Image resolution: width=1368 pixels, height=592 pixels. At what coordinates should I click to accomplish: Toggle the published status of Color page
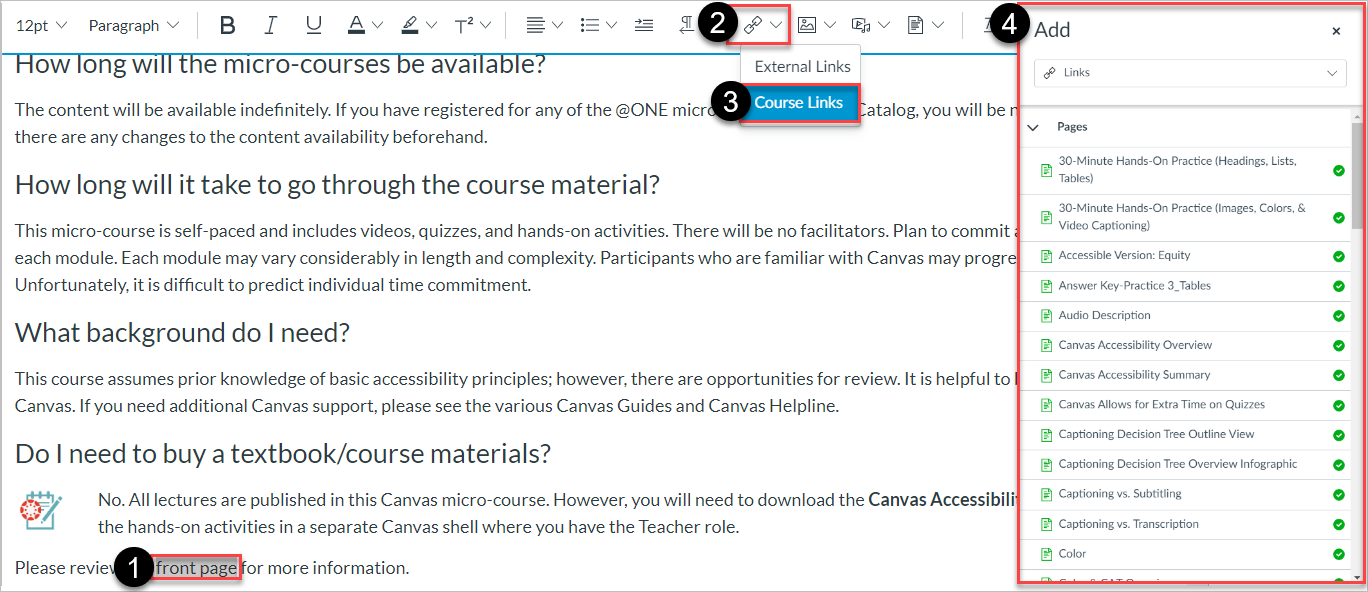click(x=1341, y=553)
